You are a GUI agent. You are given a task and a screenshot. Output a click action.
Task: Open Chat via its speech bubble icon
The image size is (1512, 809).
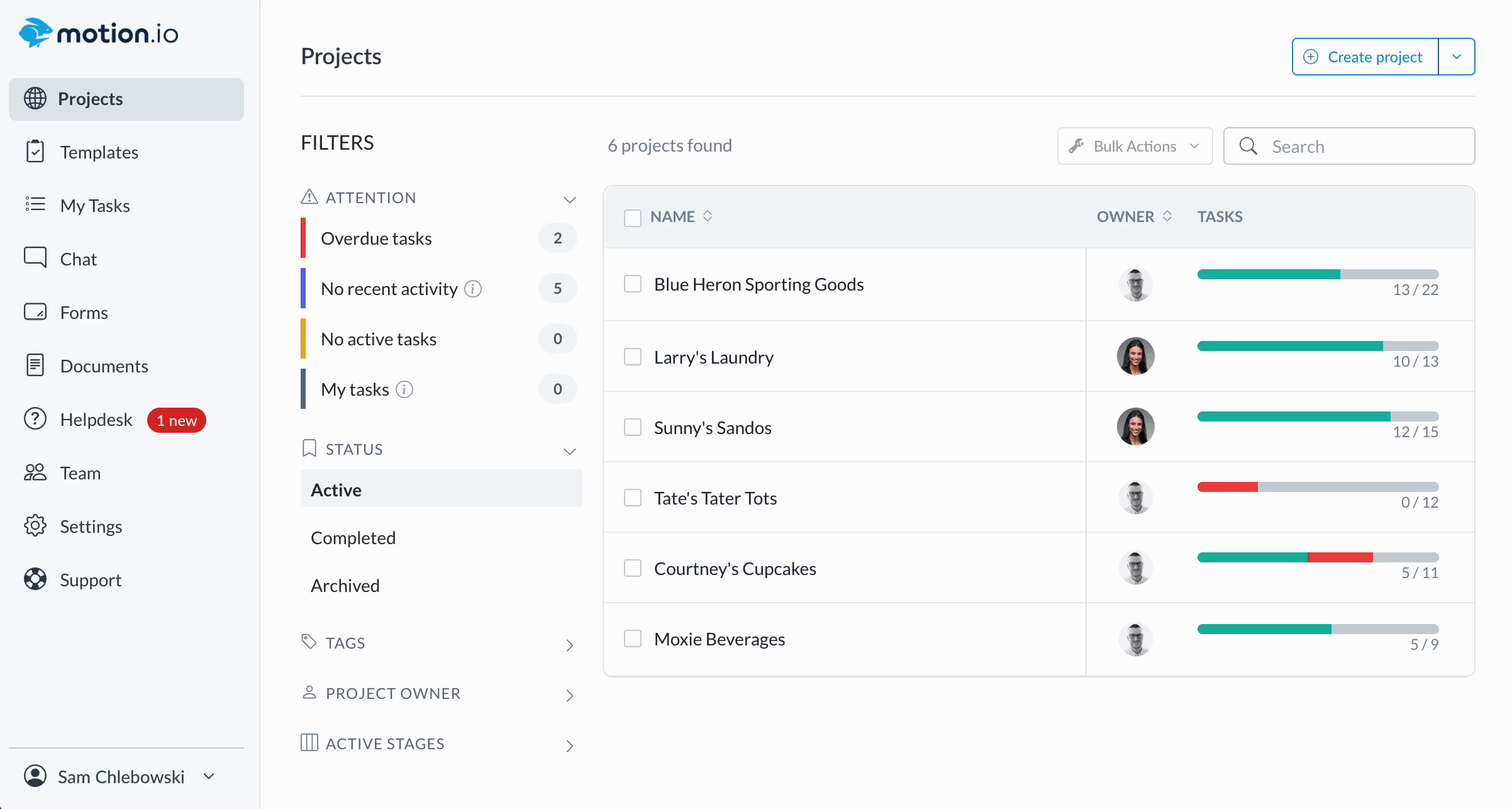click(x=35, y=258)
